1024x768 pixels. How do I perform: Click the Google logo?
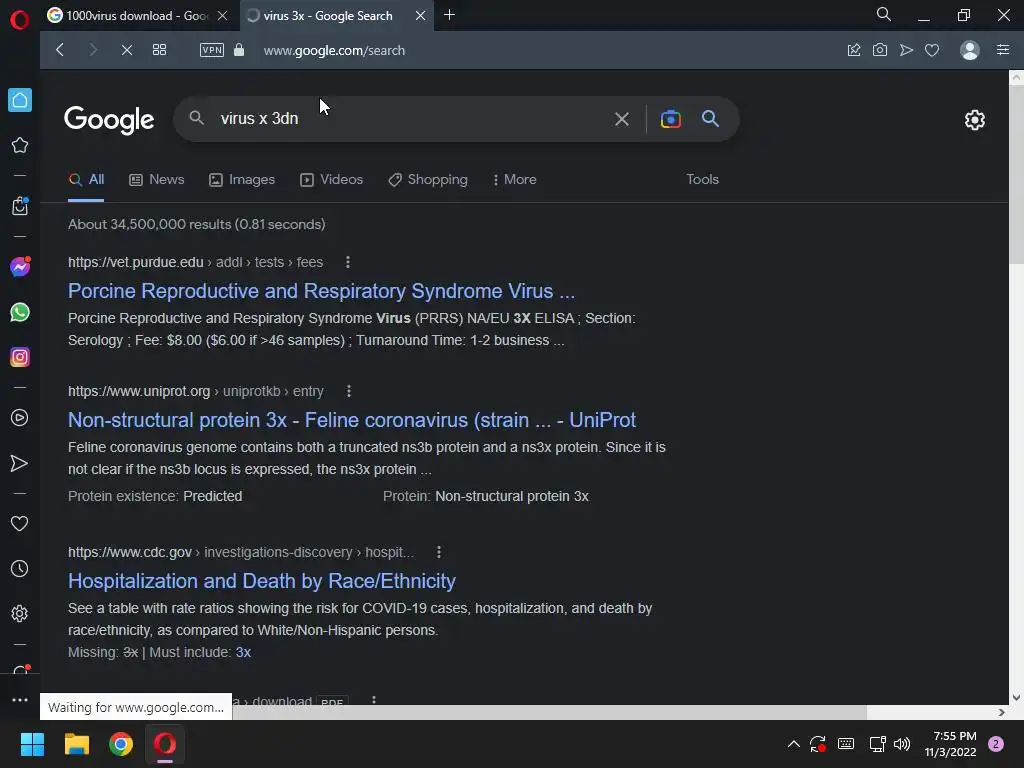point(109,120)
